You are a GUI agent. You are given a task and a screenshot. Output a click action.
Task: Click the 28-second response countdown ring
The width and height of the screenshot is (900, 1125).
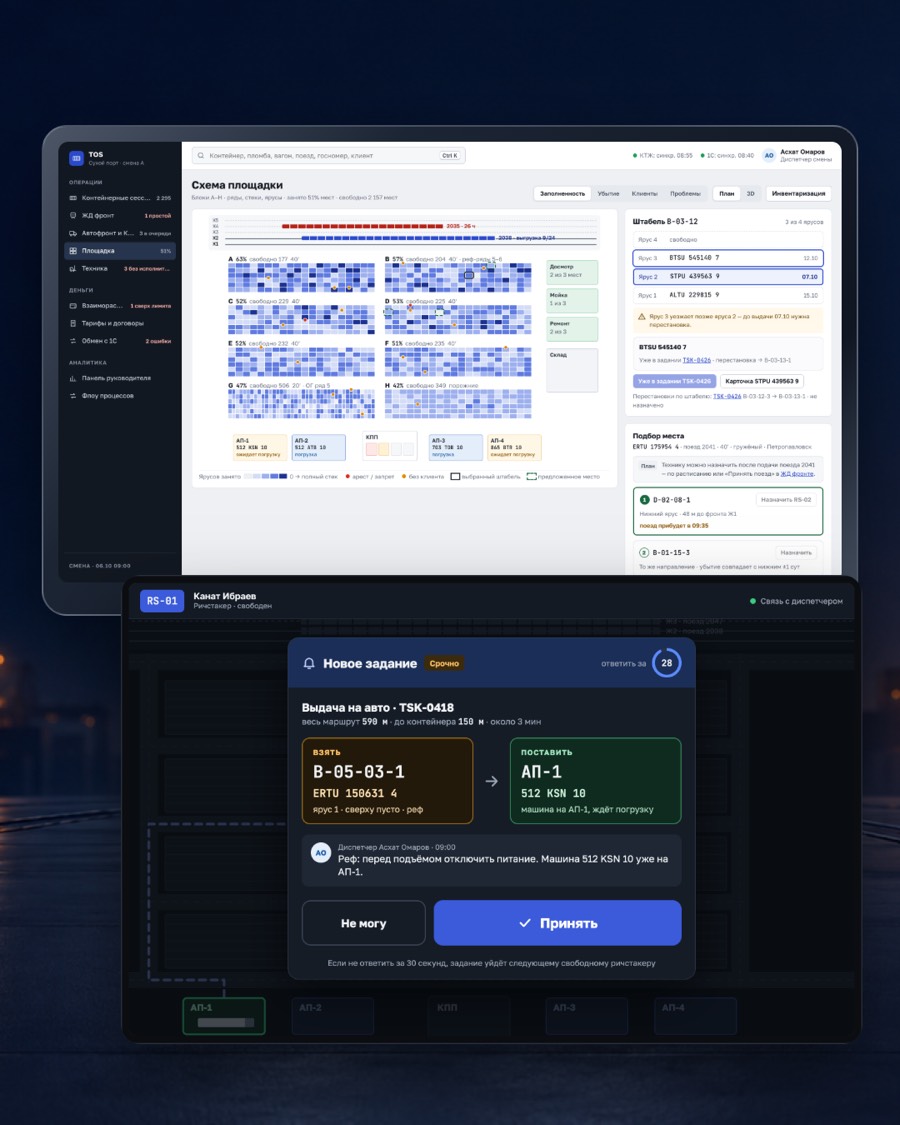click(667, 663)
